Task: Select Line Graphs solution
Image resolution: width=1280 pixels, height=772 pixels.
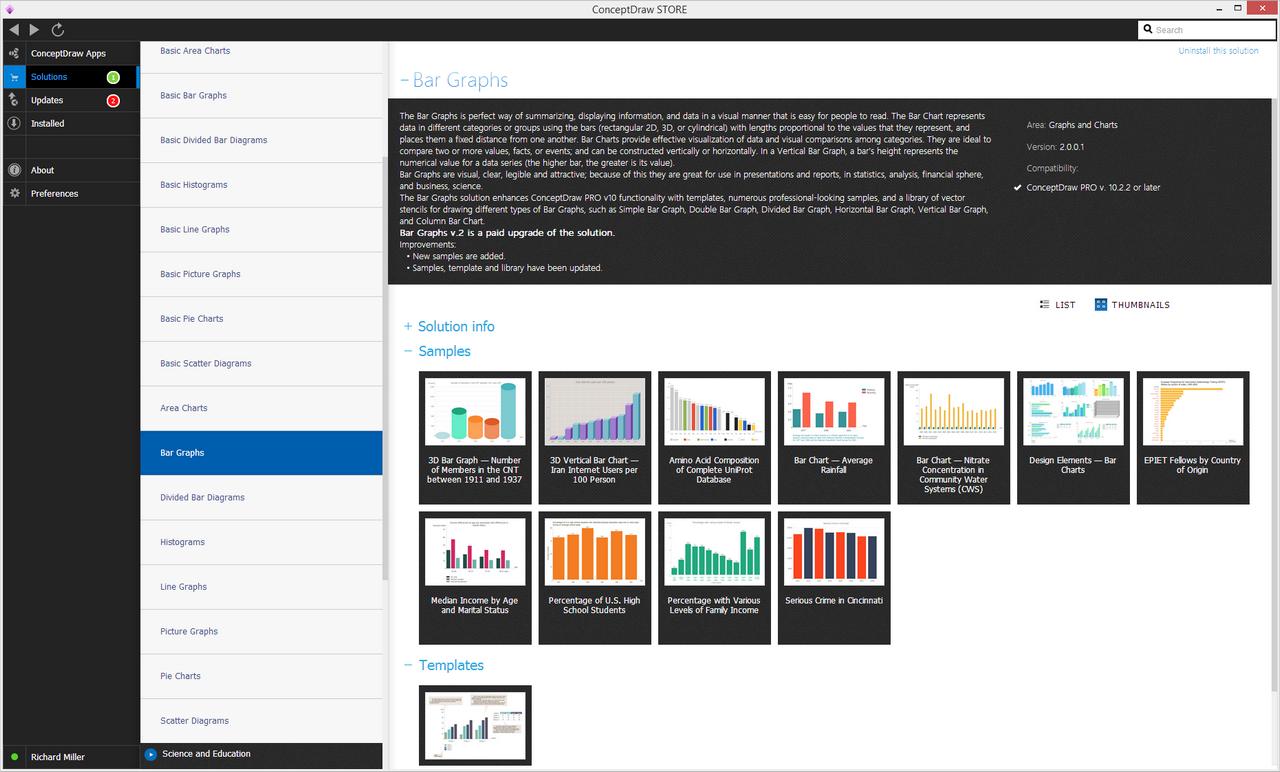Action: pyautogui.click(x=261, y=587)
